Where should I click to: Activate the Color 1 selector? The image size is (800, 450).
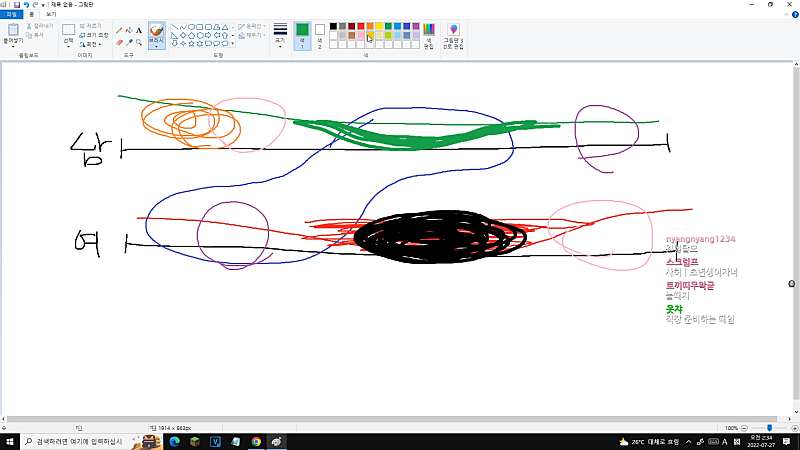[x=302, y=36]
